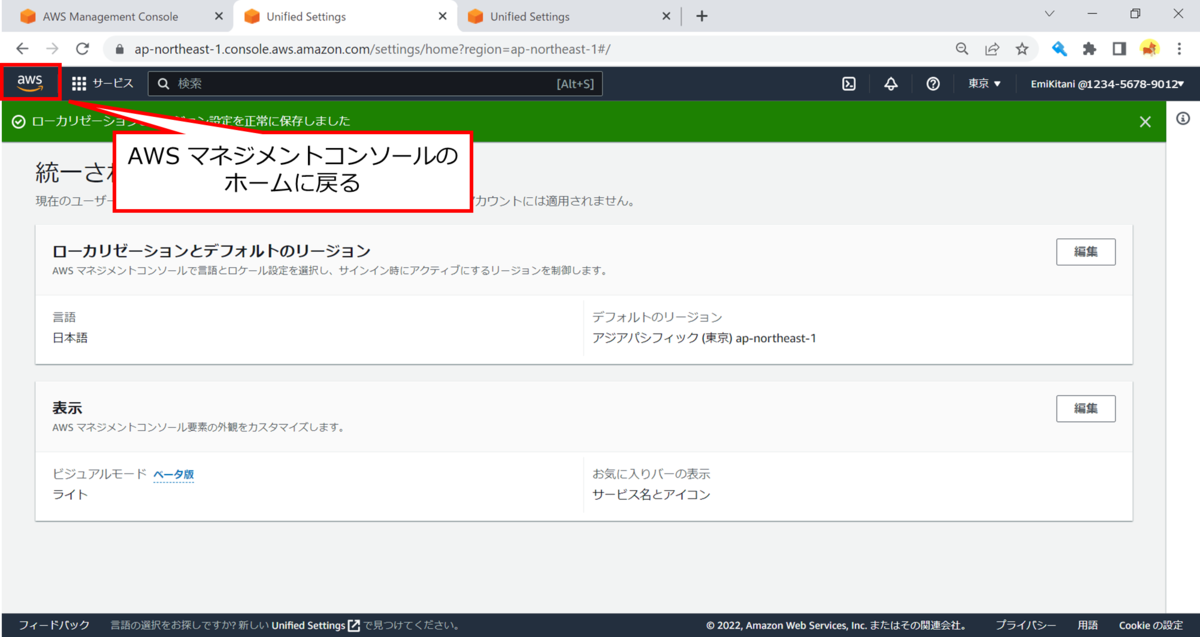
Task: Close the AWS Management Console tab
Action: point(219,16)
